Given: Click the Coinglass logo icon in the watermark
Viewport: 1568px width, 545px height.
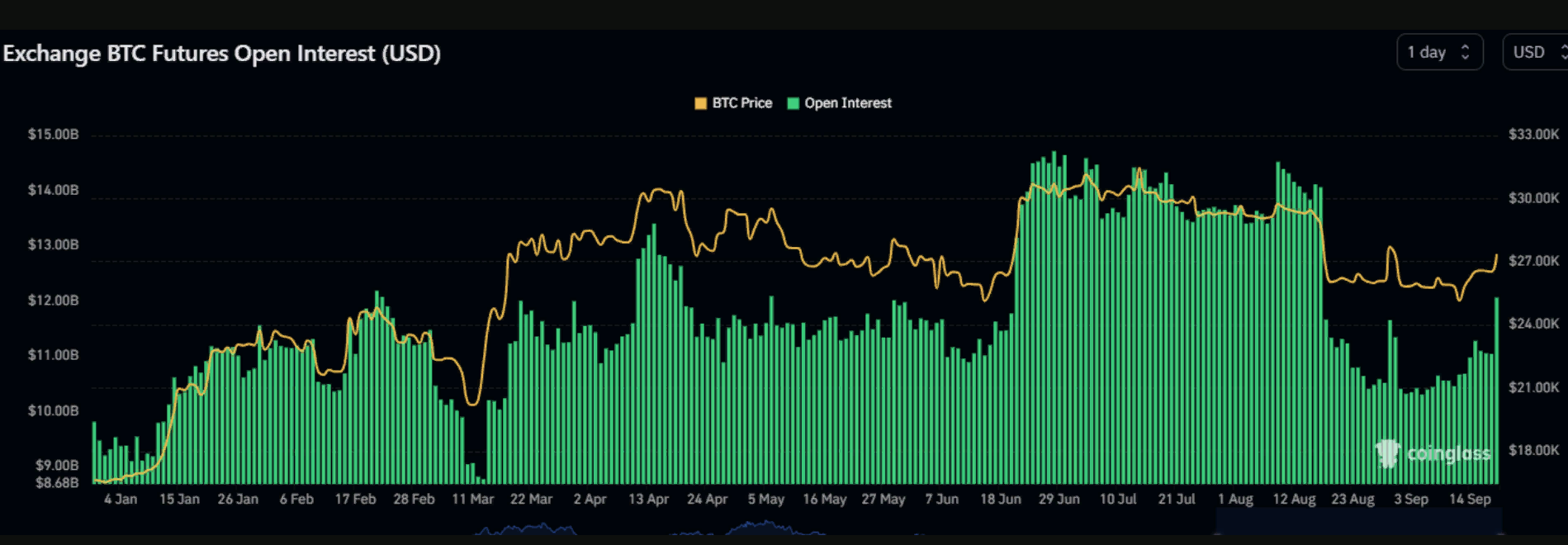Looking at the screenshot, I should pyautogui.click(x=1388, y=453).
